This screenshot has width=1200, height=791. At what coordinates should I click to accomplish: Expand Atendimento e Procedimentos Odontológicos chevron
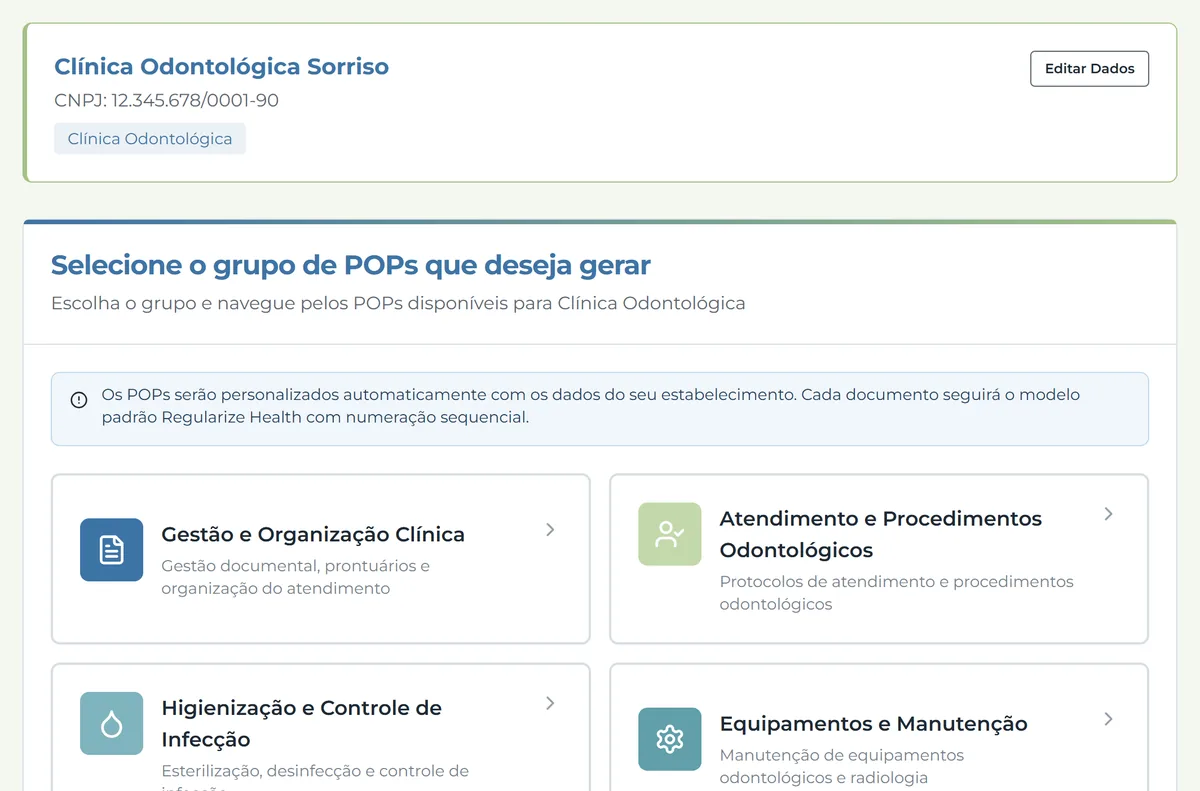click(x=1108, y=514)
